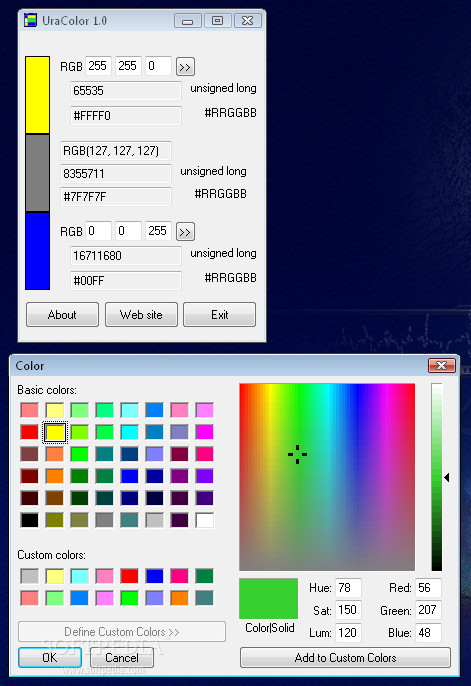Click the crosshair in the color spectrum
The width and height of the screenshot is (471, 686).
tap(297, 455)
